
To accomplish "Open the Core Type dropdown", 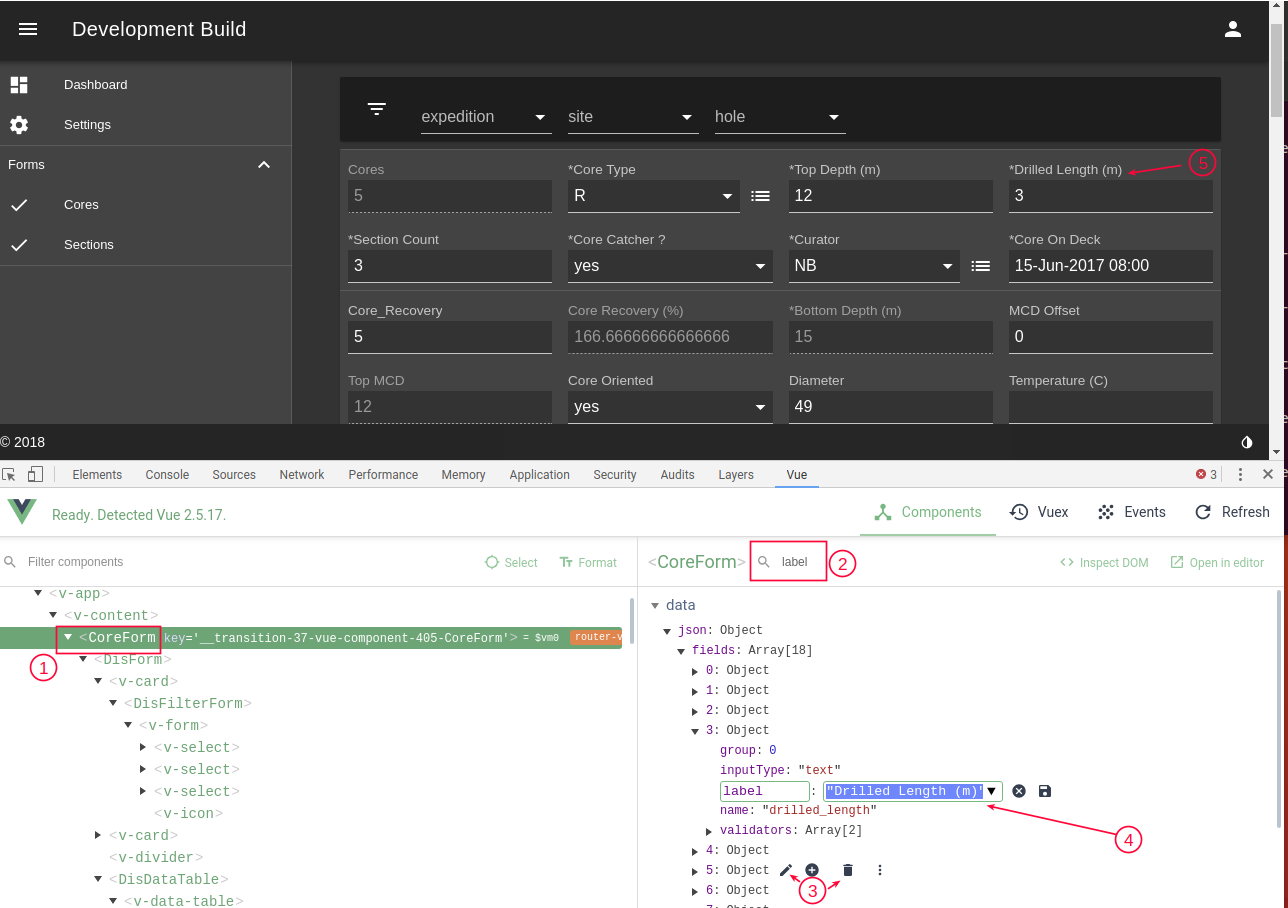I will [654, 196].
